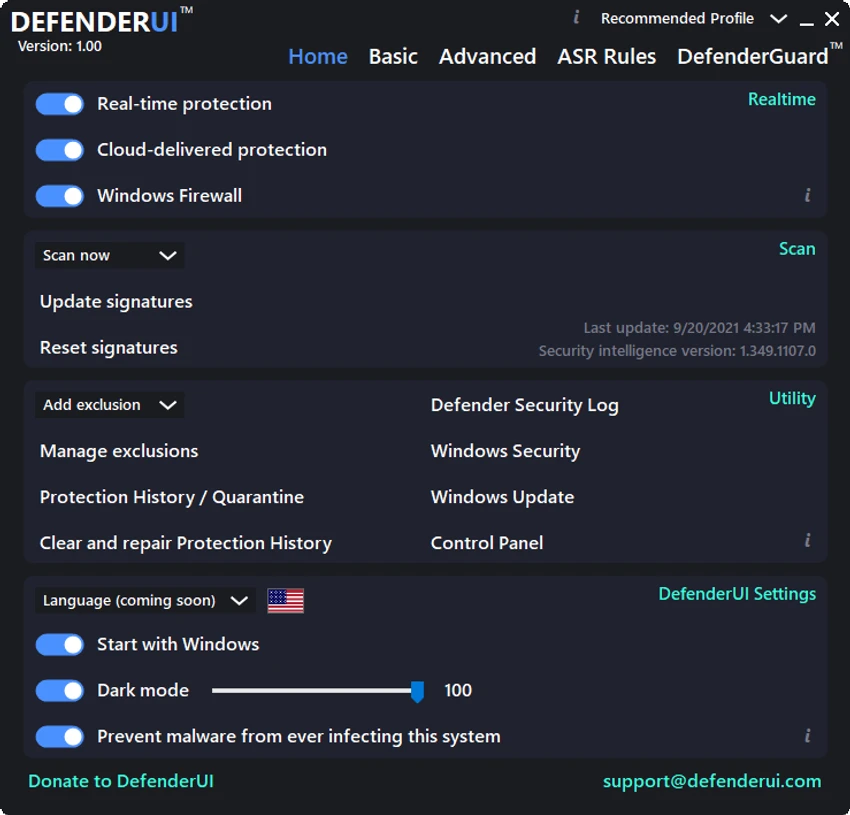Open the Recommended Profile dropdown
The width and height of the screenshot is (850, 815).
[694, 19]
